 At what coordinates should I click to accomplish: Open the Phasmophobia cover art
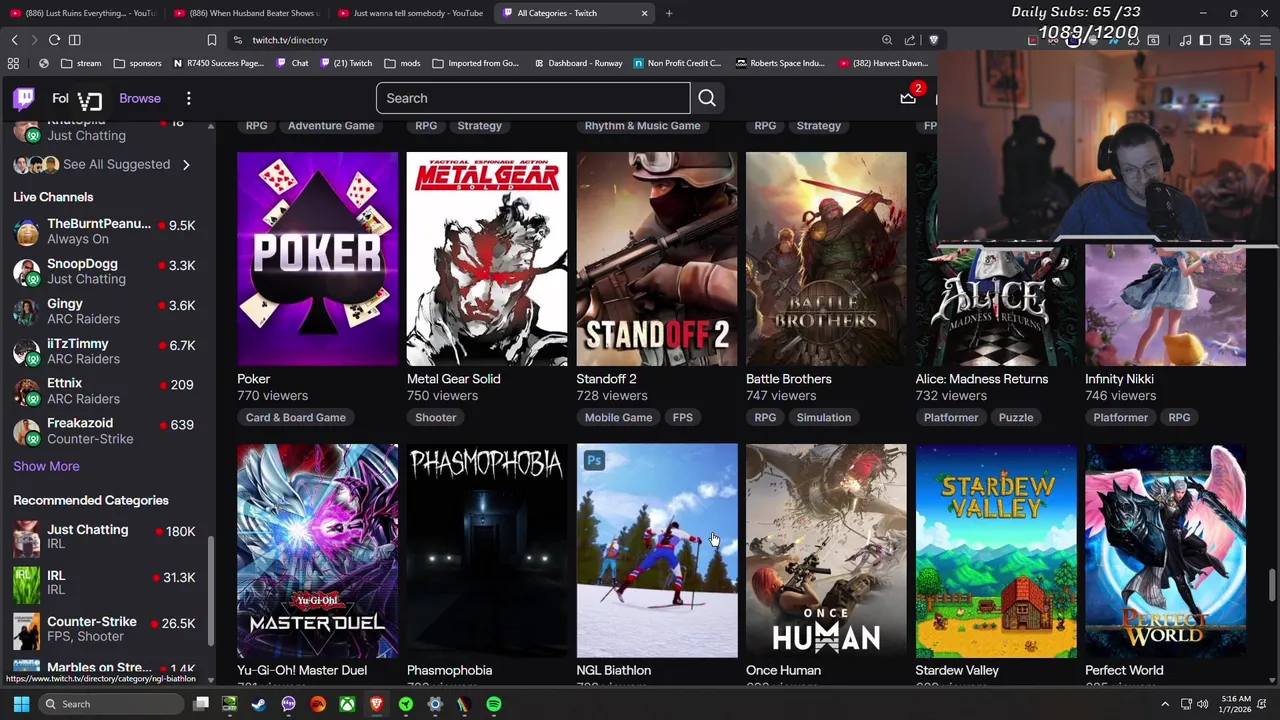pos(487,551)
